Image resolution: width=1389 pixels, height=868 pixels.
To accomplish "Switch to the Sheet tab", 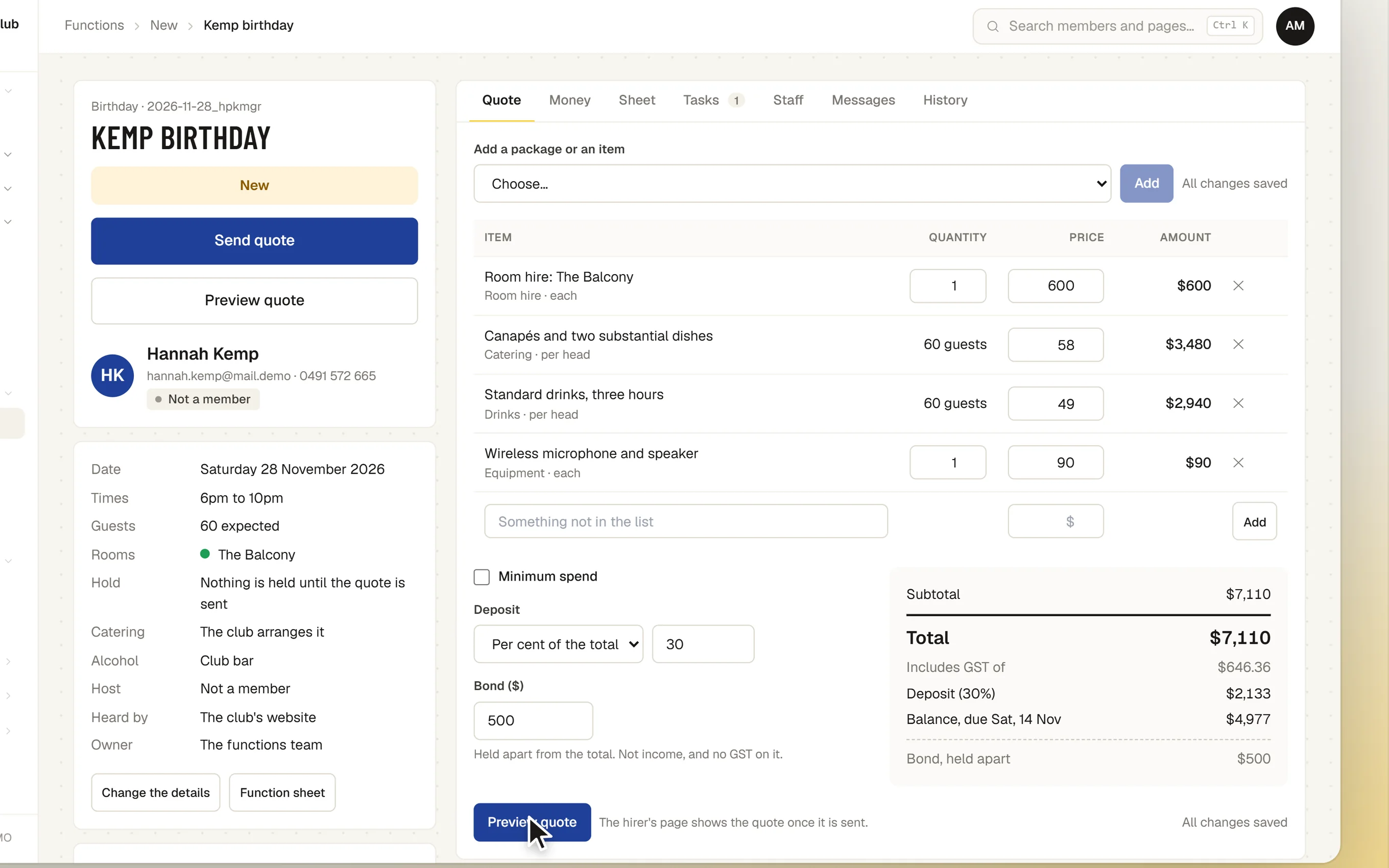I will coord(636,101).
